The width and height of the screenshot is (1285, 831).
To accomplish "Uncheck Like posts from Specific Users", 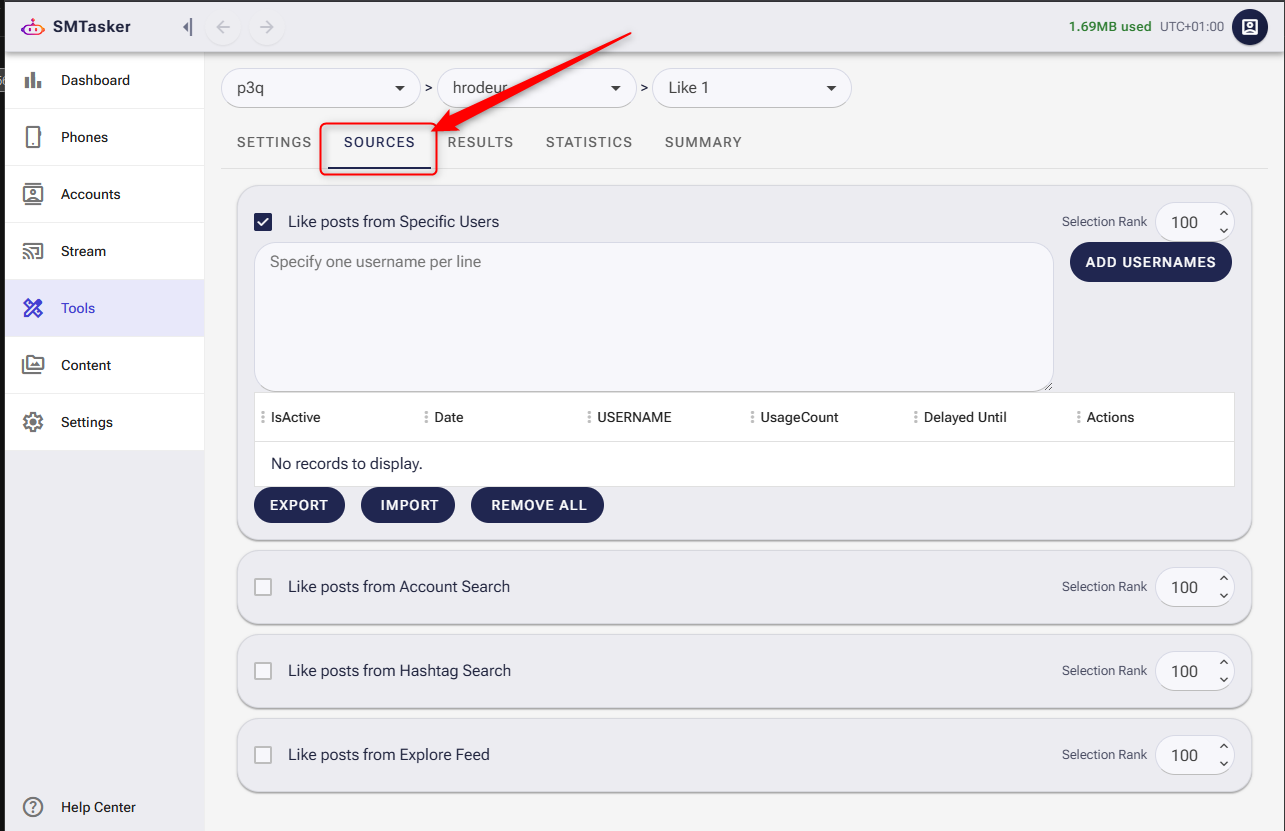I will (263, 222).
